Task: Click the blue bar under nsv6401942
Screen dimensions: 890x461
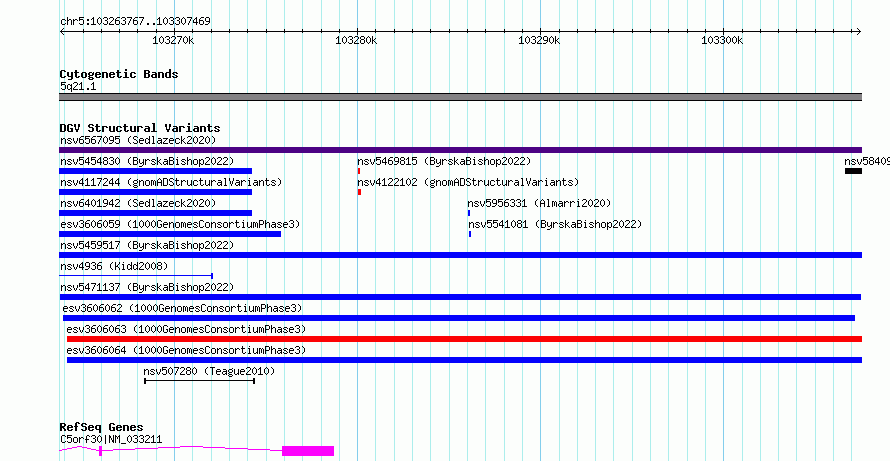Action: tap(156, 213)
